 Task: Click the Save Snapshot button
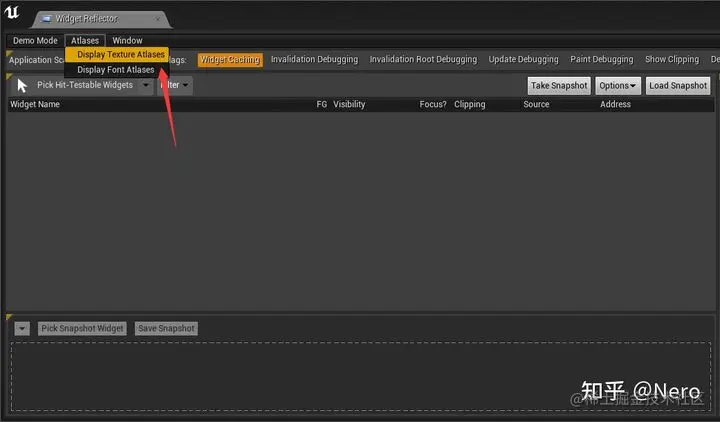point(166,328)
